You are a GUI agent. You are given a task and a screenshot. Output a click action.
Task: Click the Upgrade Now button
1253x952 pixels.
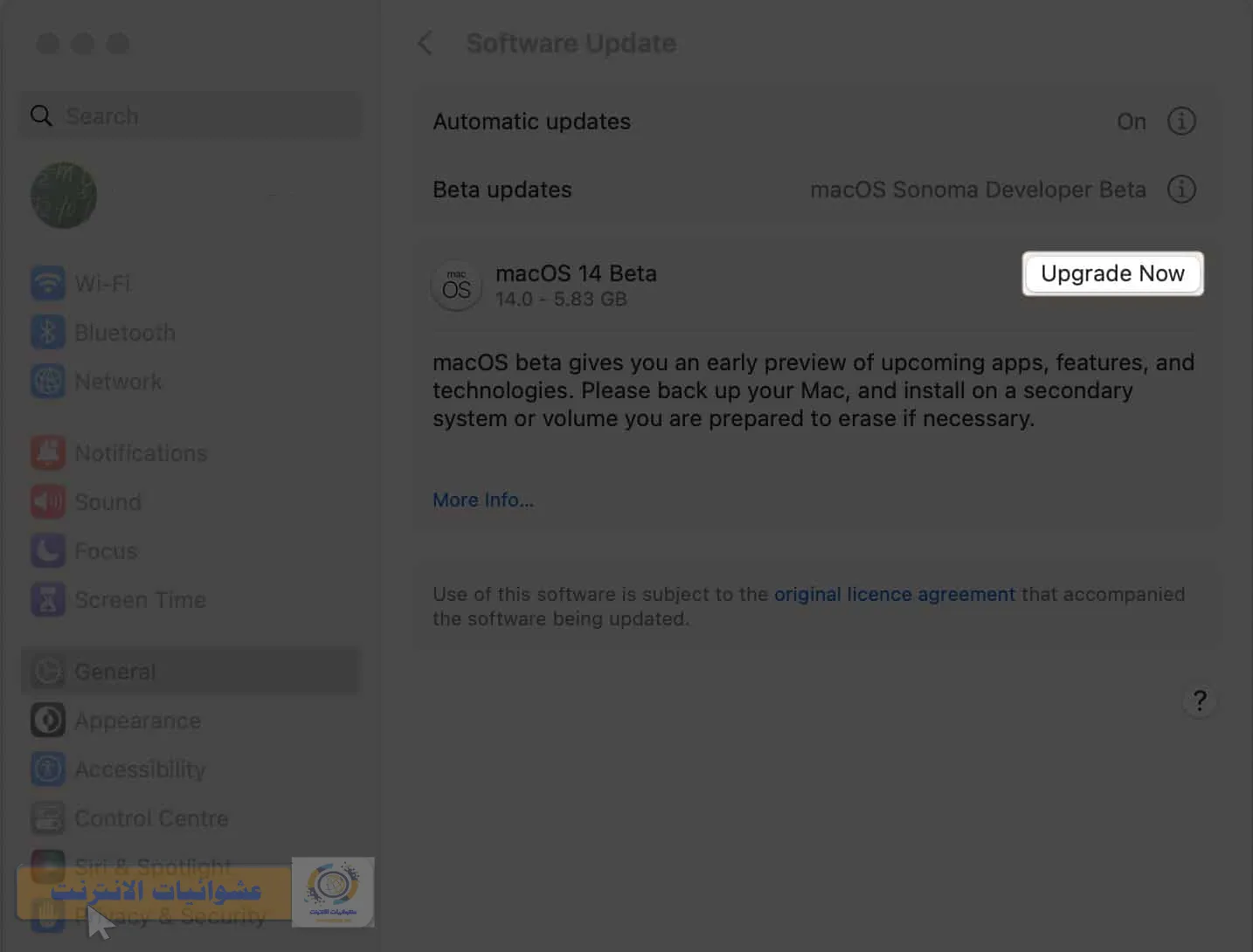[1112, 273]
